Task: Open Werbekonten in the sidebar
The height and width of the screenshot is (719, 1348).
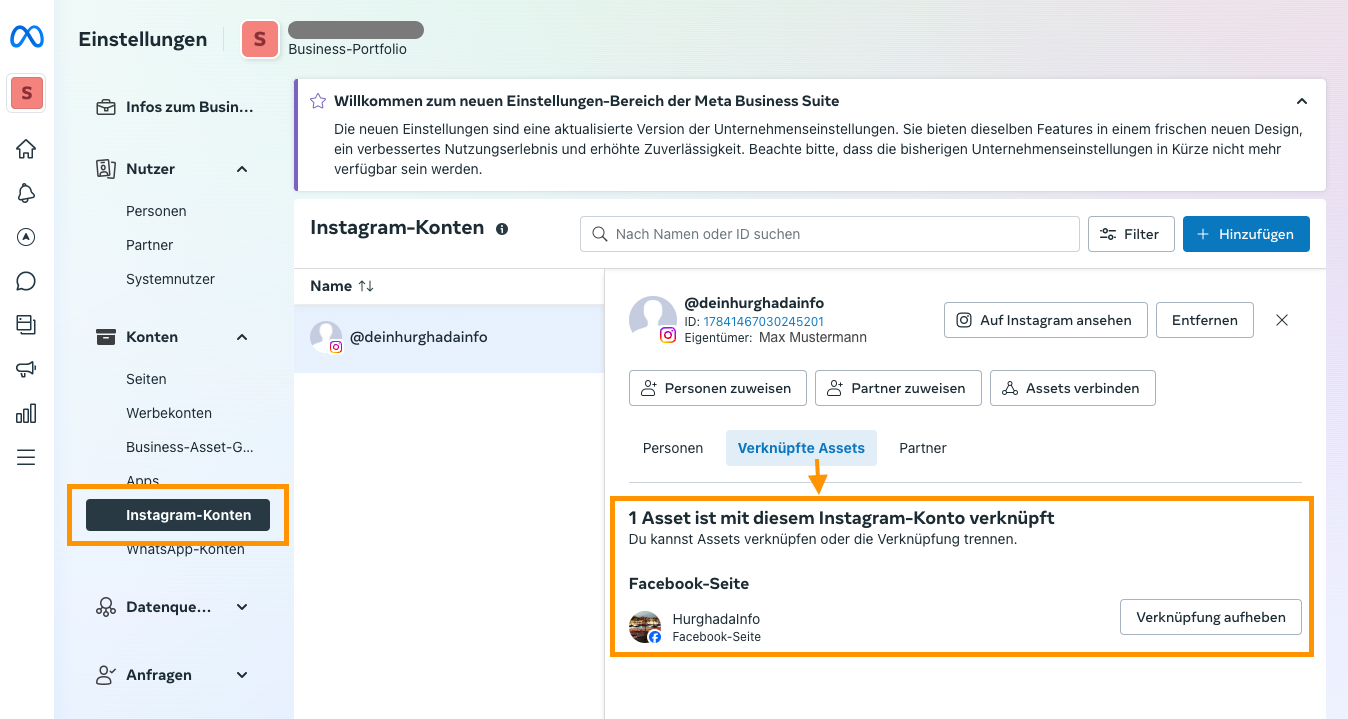Action: pyautogui.click(x=169, y=413)
